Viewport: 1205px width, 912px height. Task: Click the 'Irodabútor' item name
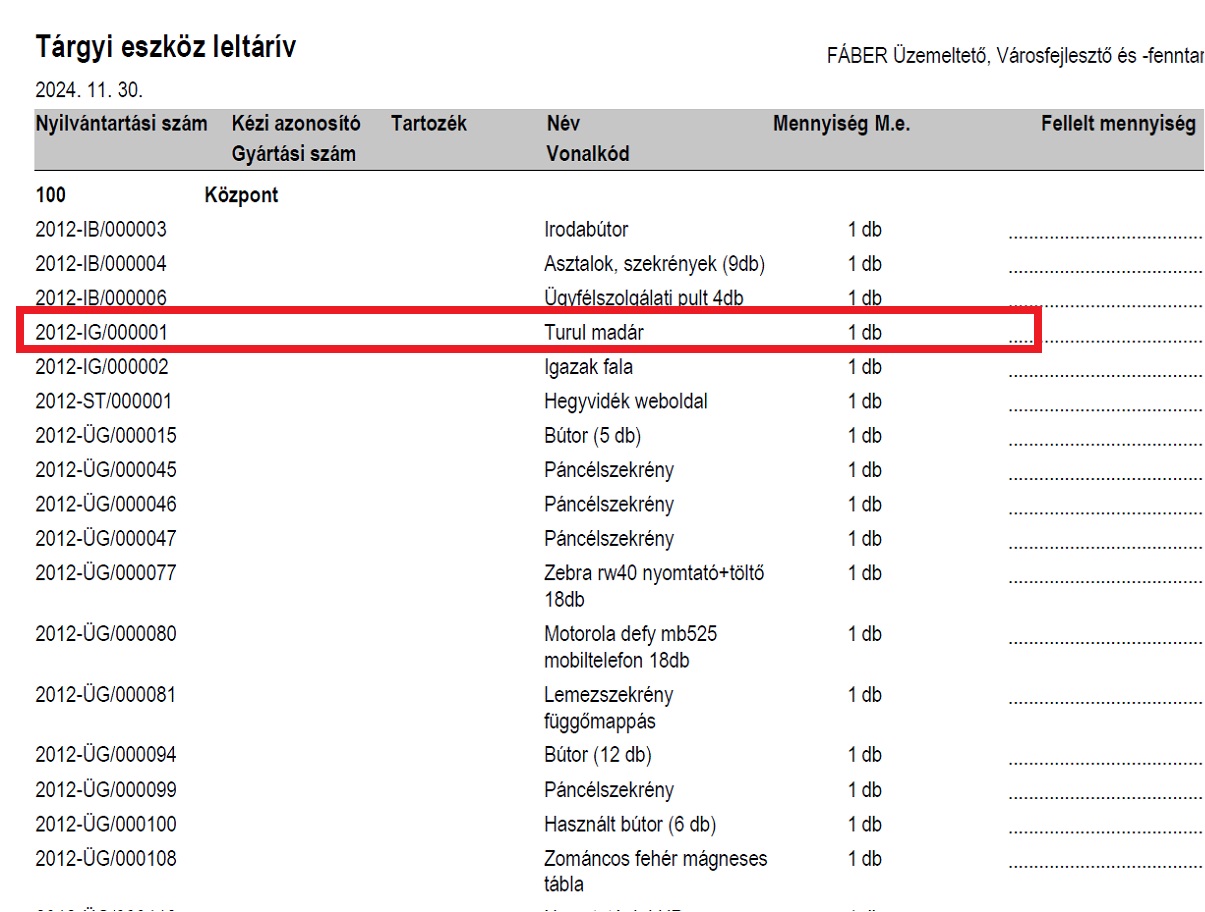coord(586,230)
